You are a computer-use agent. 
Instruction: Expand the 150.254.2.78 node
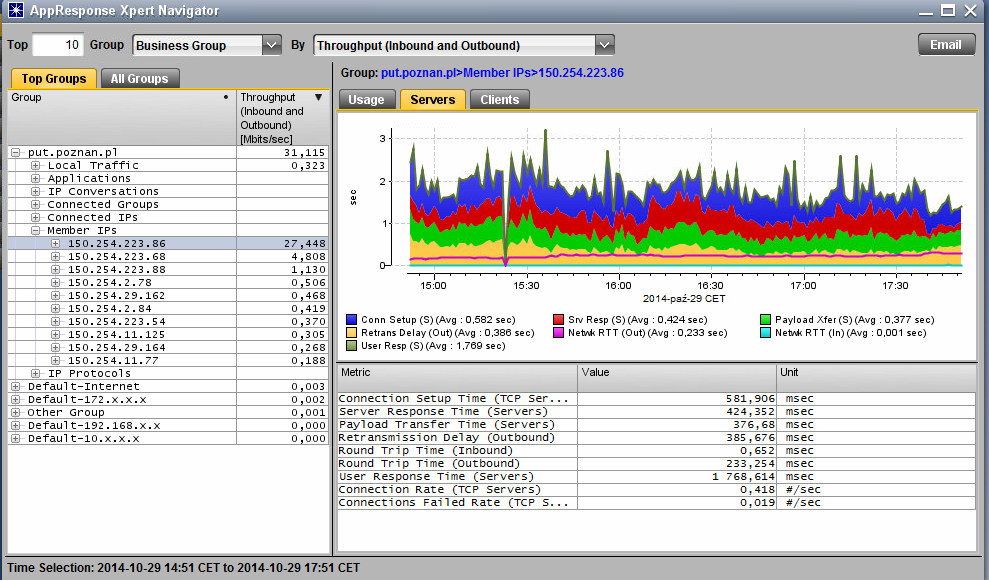[x=56, y=282]
